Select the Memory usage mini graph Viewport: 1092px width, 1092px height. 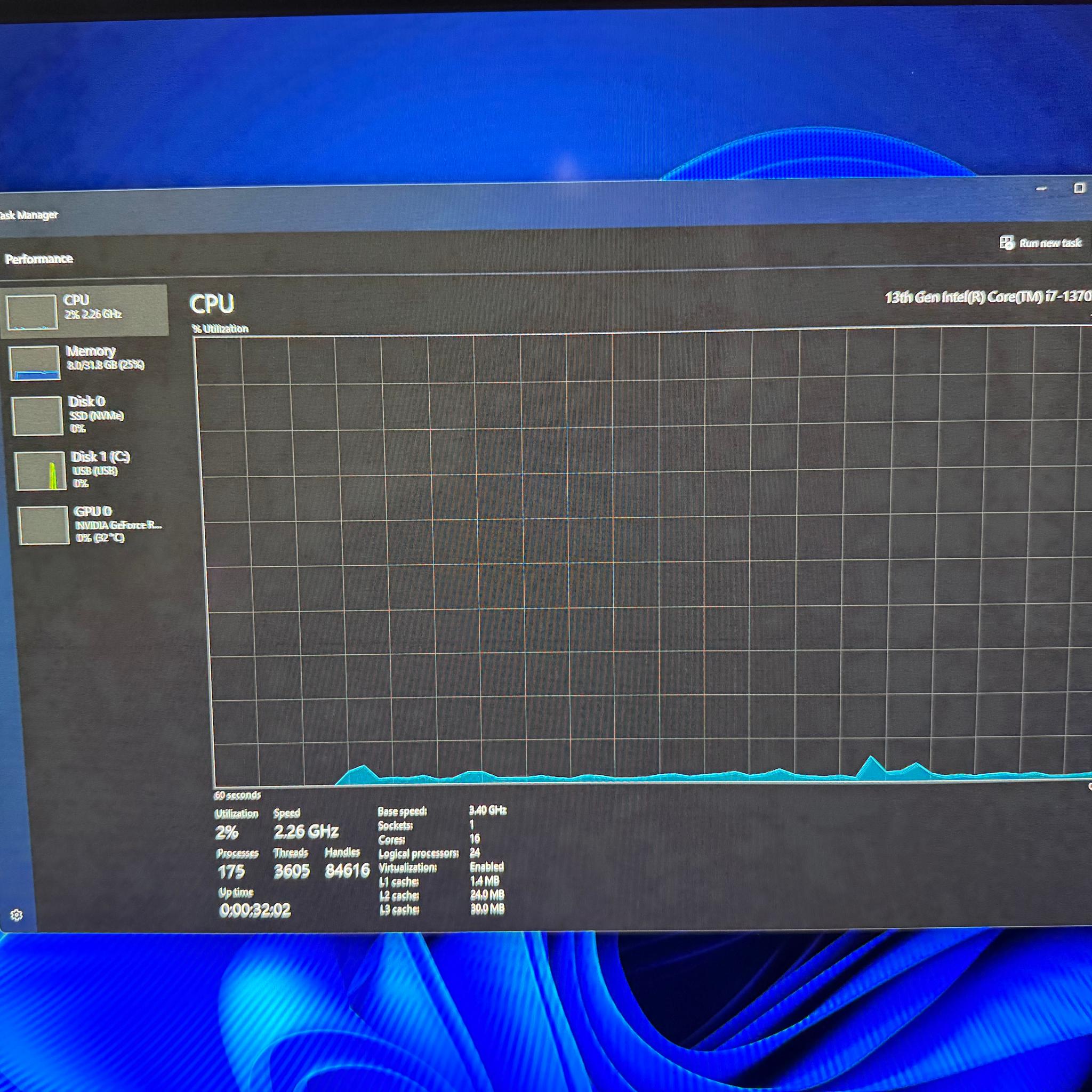tap(35, 362)
